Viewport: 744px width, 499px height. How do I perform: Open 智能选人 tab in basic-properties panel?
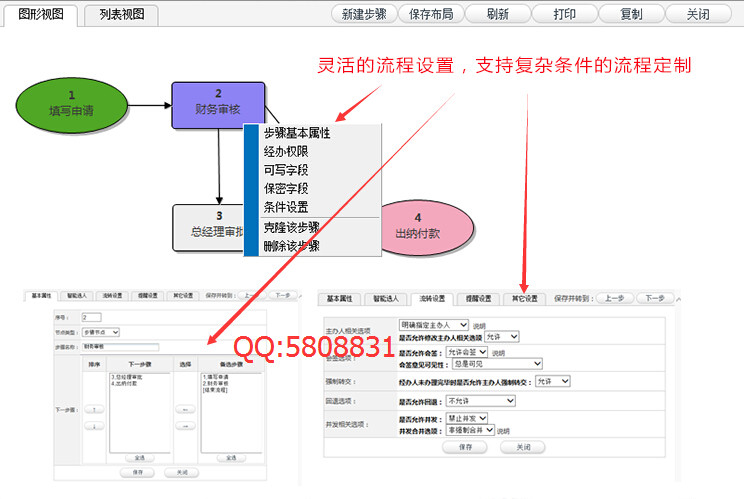(77, 296)
